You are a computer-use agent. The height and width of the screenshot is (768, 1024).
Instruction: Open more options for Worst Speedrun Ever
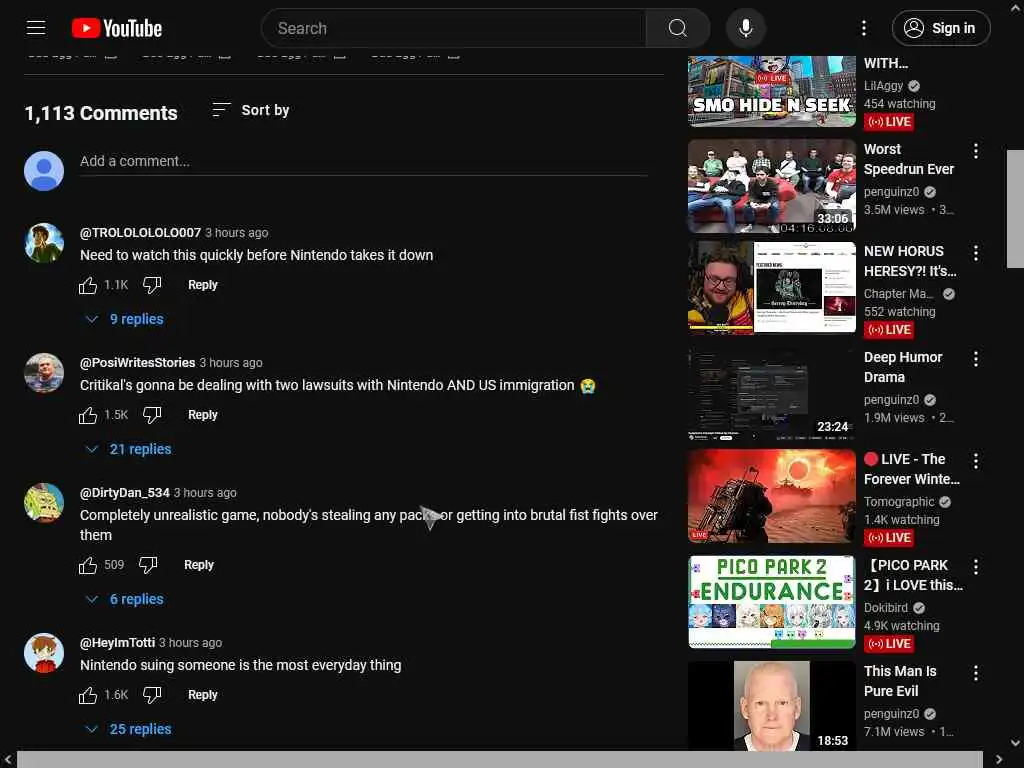[976, 151]
